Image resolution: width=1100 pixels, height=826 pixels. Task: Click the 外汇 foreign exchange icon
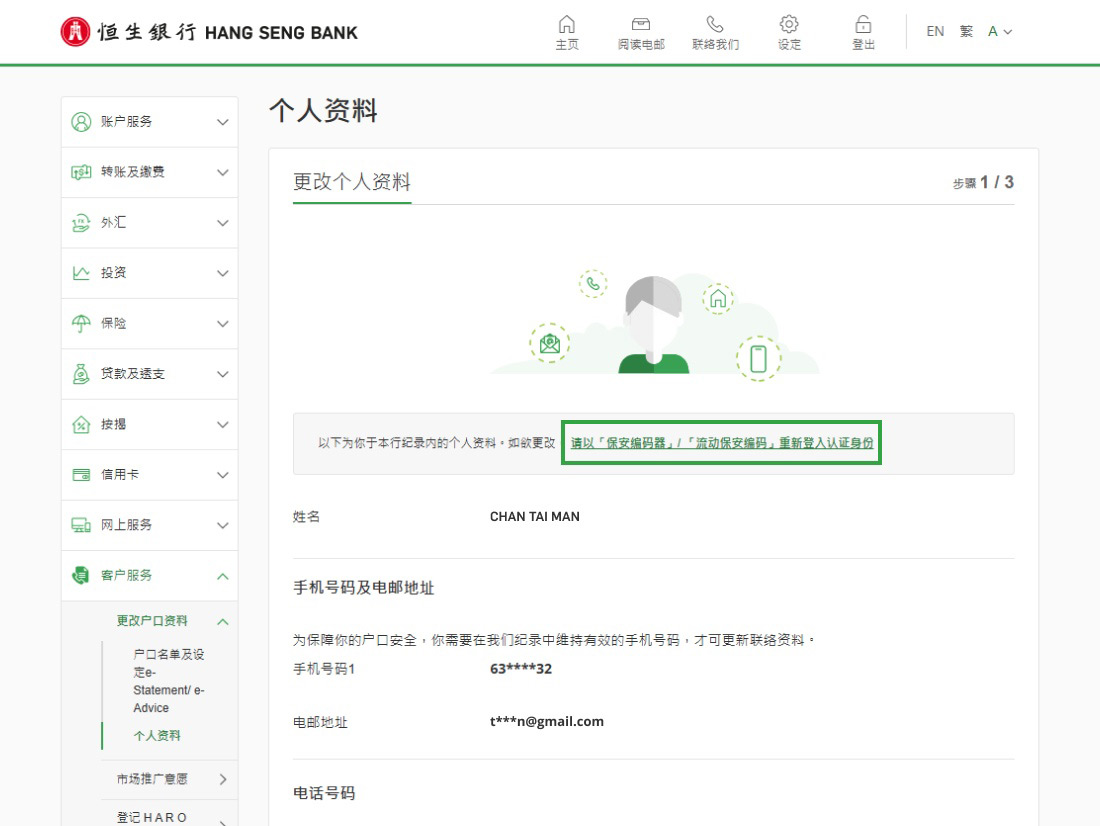pos(81,223)
